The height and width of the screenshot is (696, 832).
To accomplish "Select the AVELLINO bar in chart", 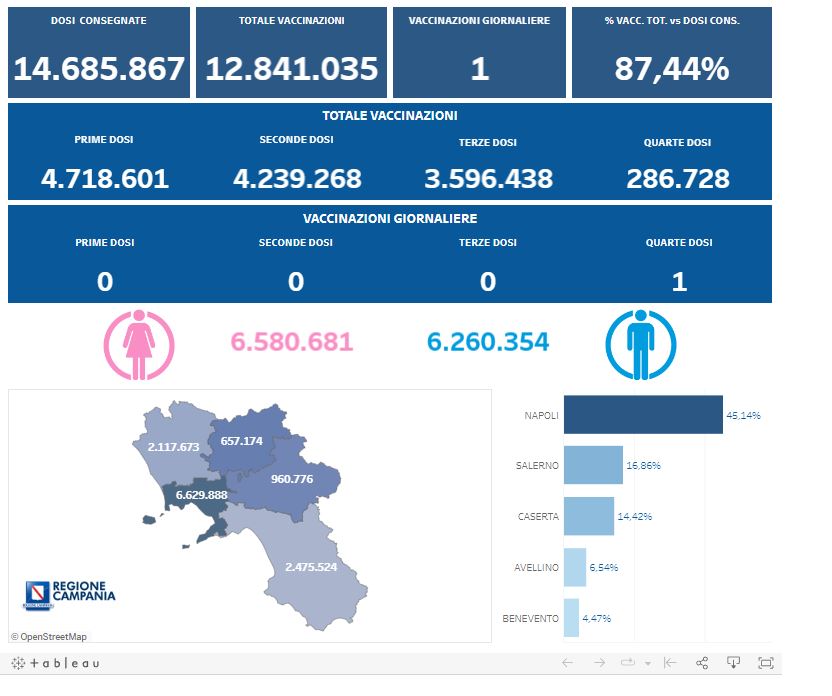I will 574,567.
